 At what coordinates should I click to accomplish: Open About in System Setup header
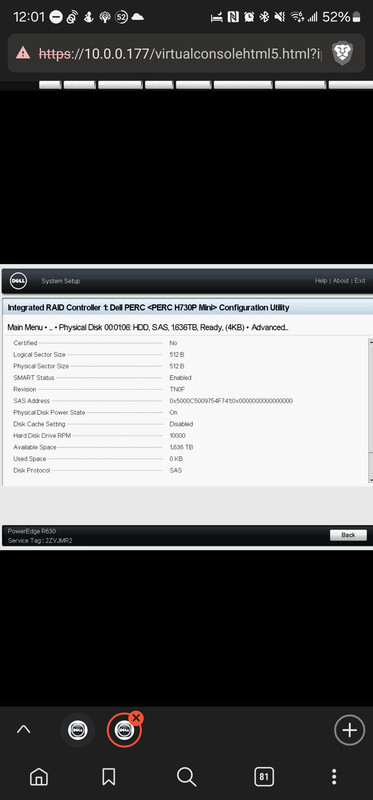click(x=341, y=281)
